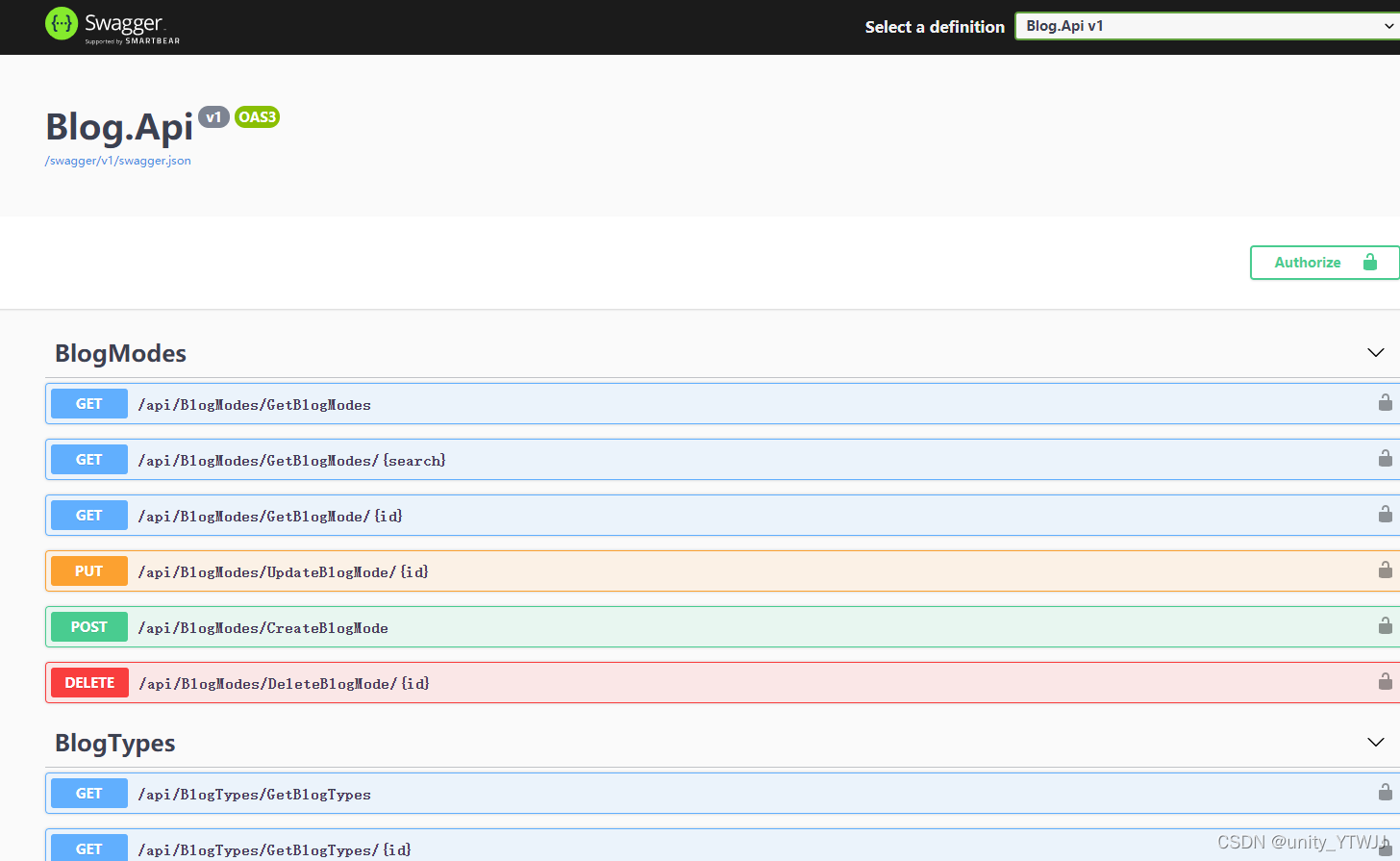Collapse the BlogTypes section chevron
Image resolution: width=1400 pixels, height=861 pixels.
1375,742
